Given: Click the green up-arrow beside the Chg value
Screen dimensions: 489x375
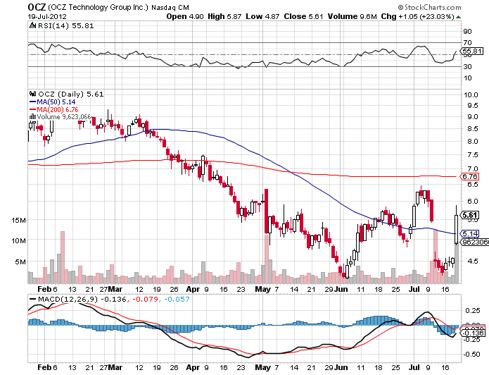Looking at the screenshot, I should (x=459, y=17).
